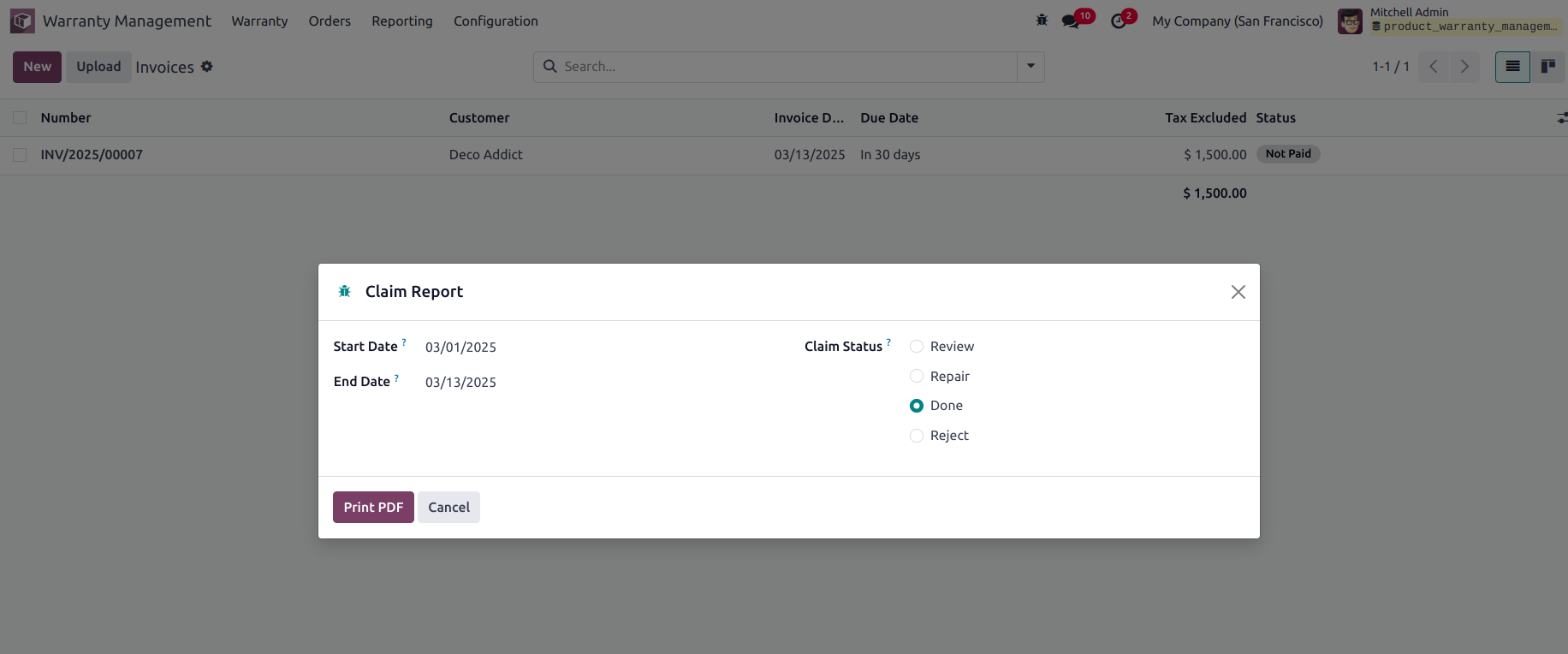Tick the checkbox for INV/2025/00007
This screenshot has height=654, width=1568.
(20, 155)
